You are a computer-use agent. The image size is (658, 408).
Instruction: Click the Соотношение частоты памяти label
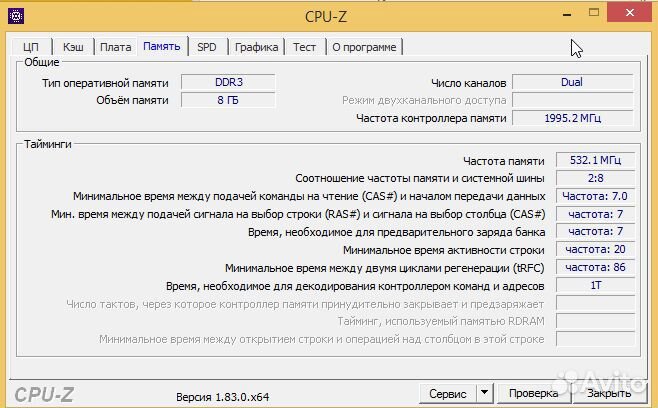pos(420,178)
